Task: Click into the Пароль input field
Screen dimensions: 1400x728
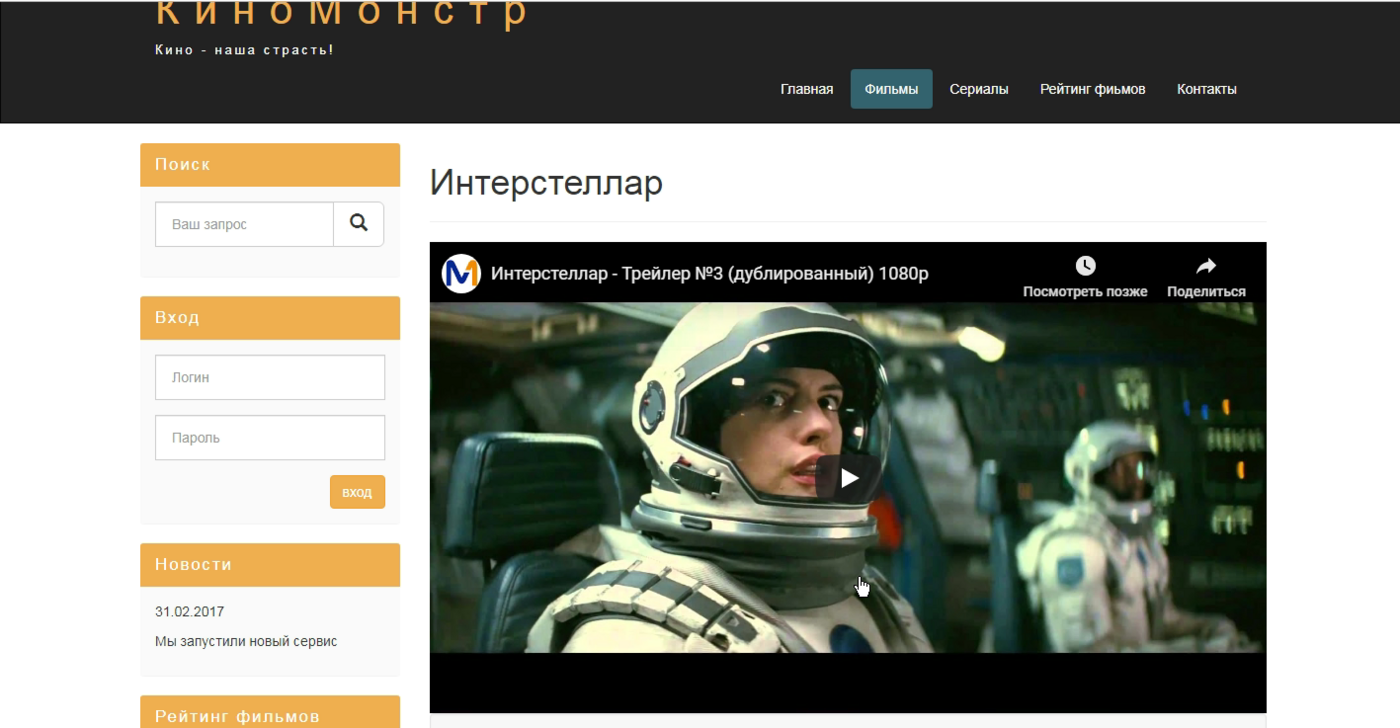Action: pyautogui.click(x=270, y=438)
